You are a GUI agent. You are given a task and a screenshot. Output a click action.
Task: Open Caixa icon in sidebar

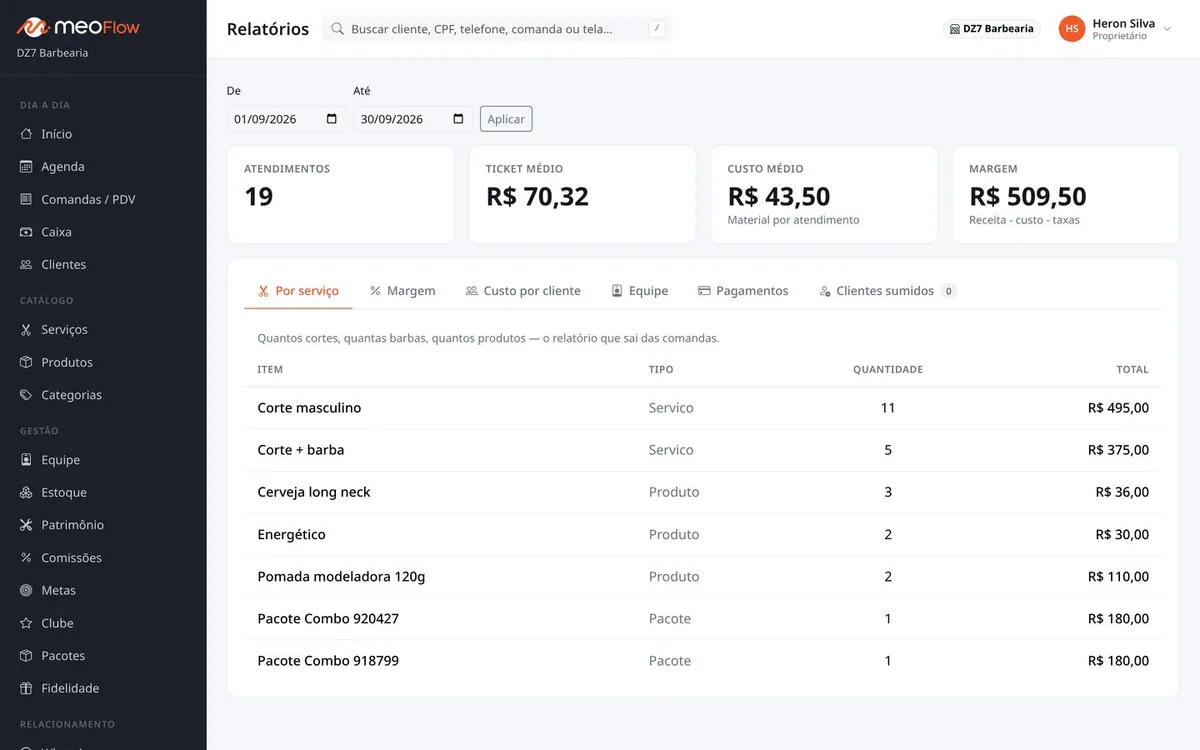point(26,232)
